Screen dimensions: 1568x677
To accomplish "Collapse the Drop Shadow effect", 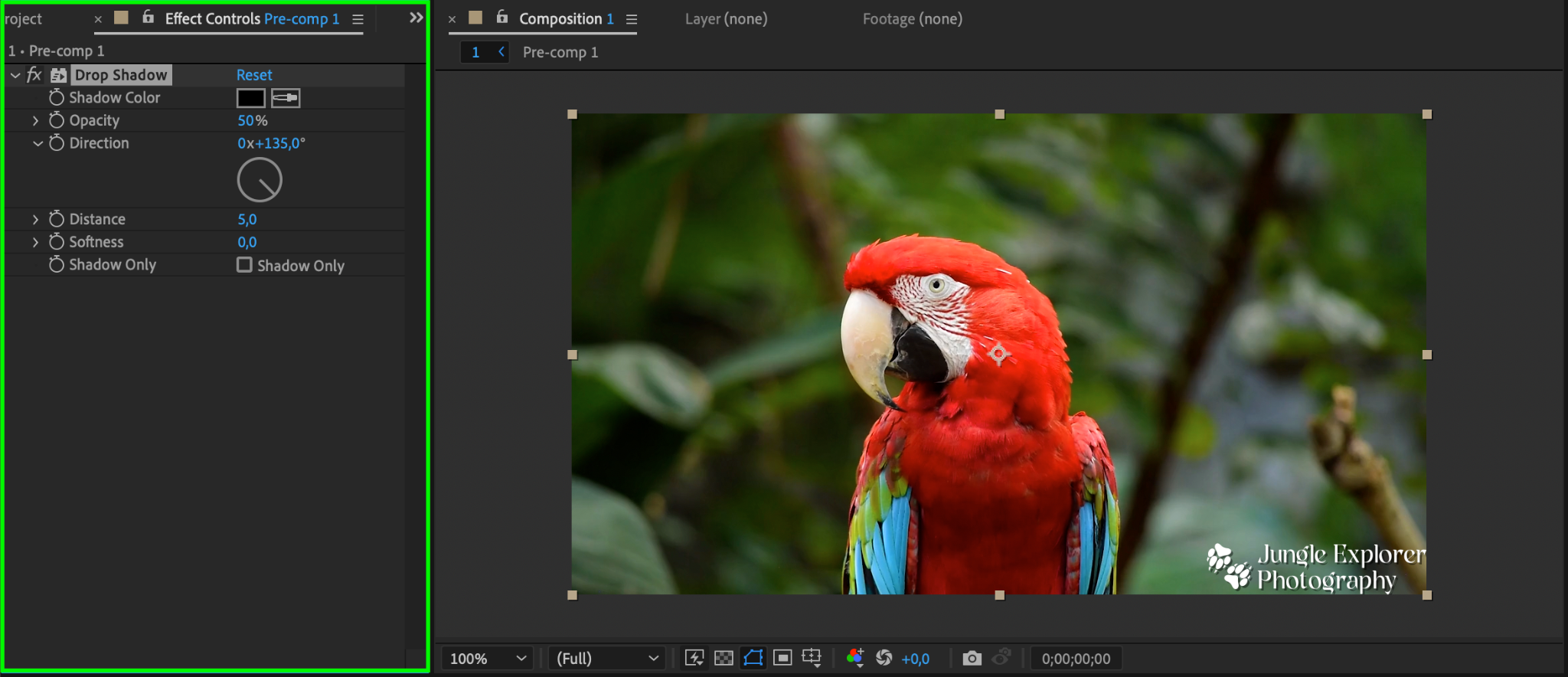I will click(x=15, y=75).
